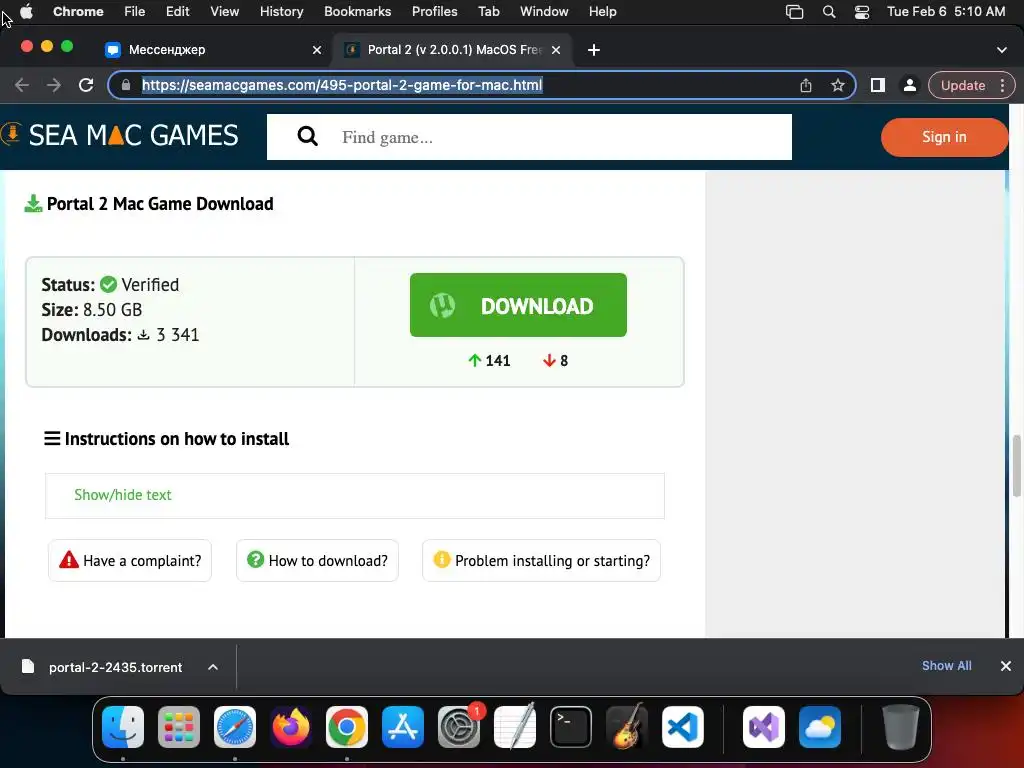Expand options for portal-2-2435.torrent download
This screenshot has height=768, width=1024.
pyautogui.click(x=213, y=667)
